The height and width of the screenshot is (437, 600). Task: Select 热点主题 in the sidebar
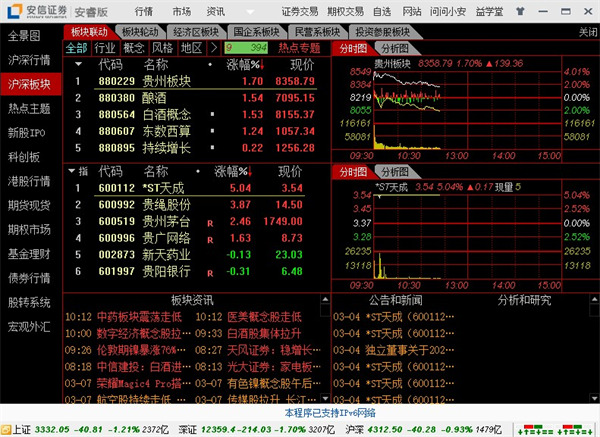click(29, 109)
